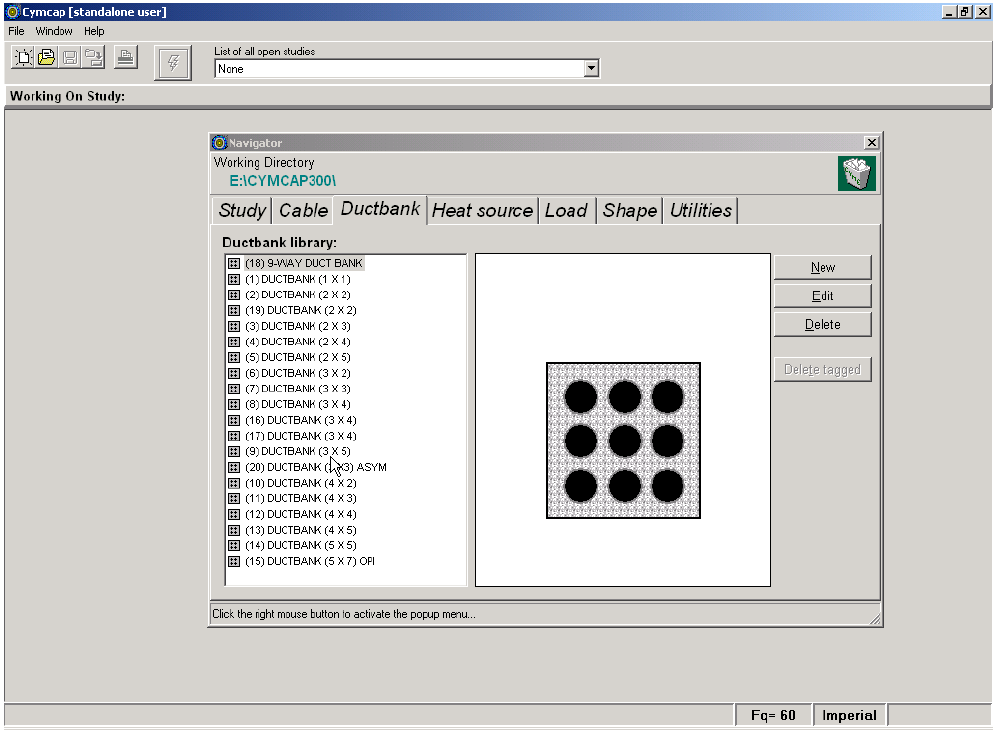Click the grid icon beside (10) DUCTBANK (4 X 2)
Image resolution: width=996 pixels, height=730 pixels.
(234, 483)
